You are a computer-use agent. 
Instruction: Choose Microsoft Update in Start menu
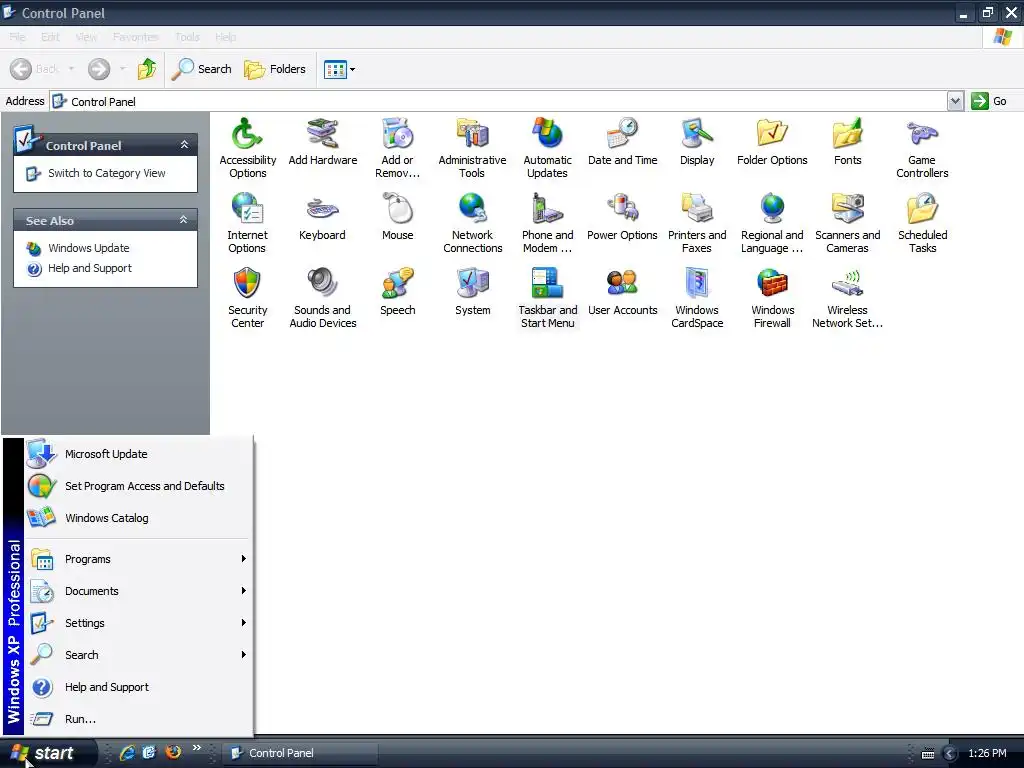pyautogui.click(x=138, y=454)
